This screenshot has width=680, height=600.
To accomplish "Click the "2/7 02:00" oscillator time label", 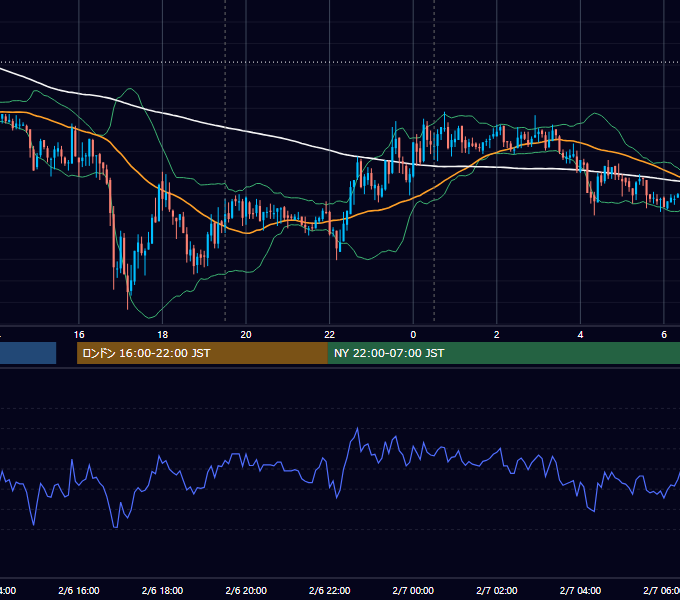I will click(x=497, y=590).
